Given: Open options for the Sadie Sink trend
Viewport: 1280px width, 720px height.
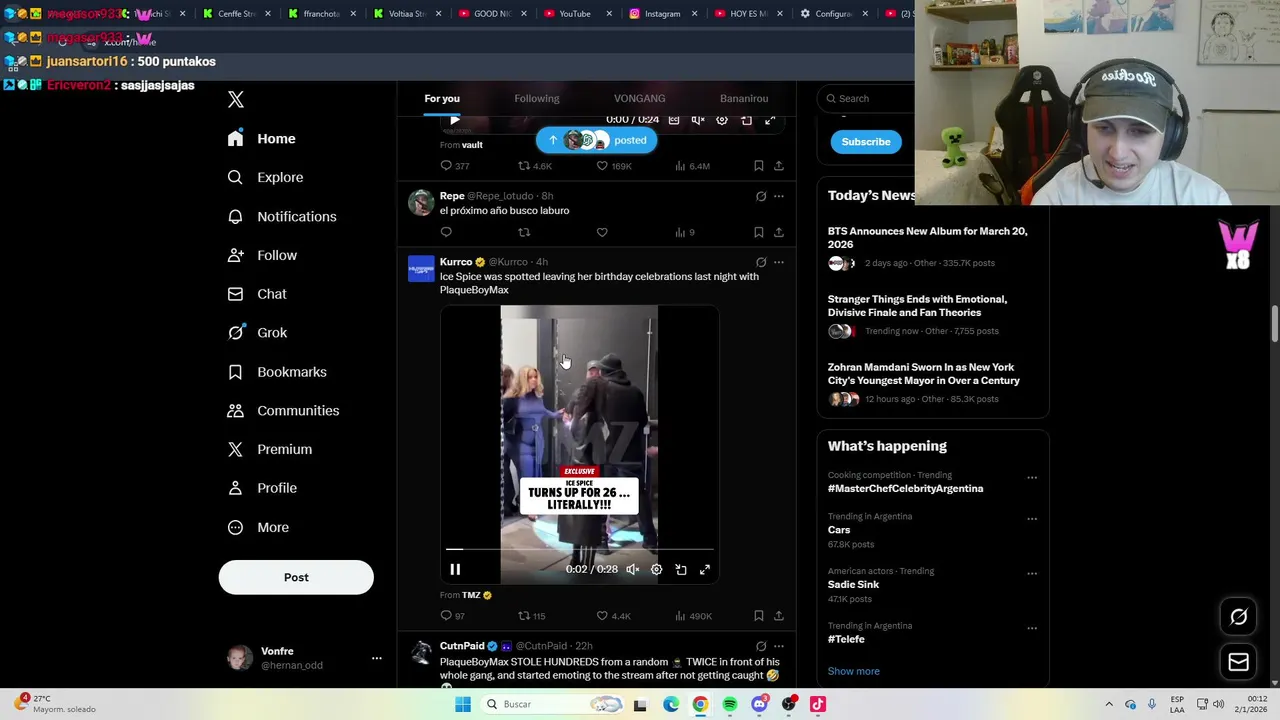Looking at the screenshot, I should [x=1032, y=573].
